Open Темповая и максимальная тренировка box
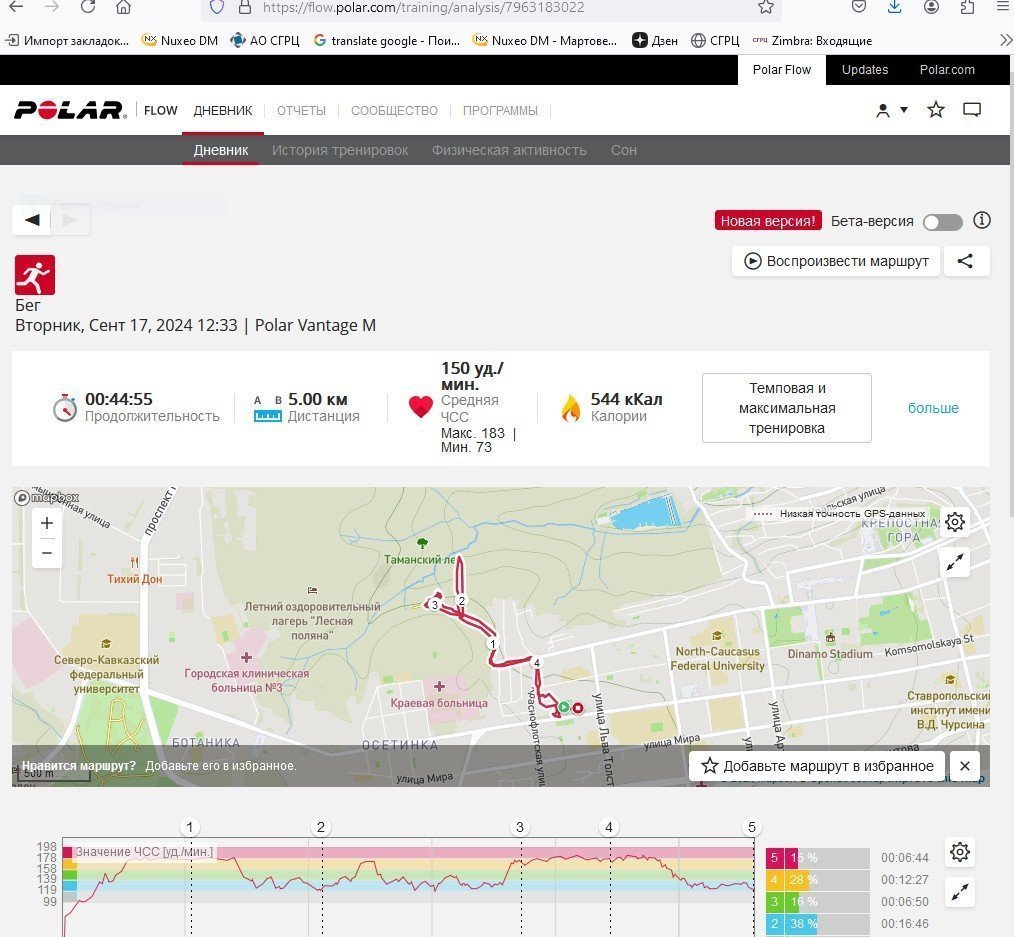The width and height of the screenshot is (1014, 937). click(786, 408)
